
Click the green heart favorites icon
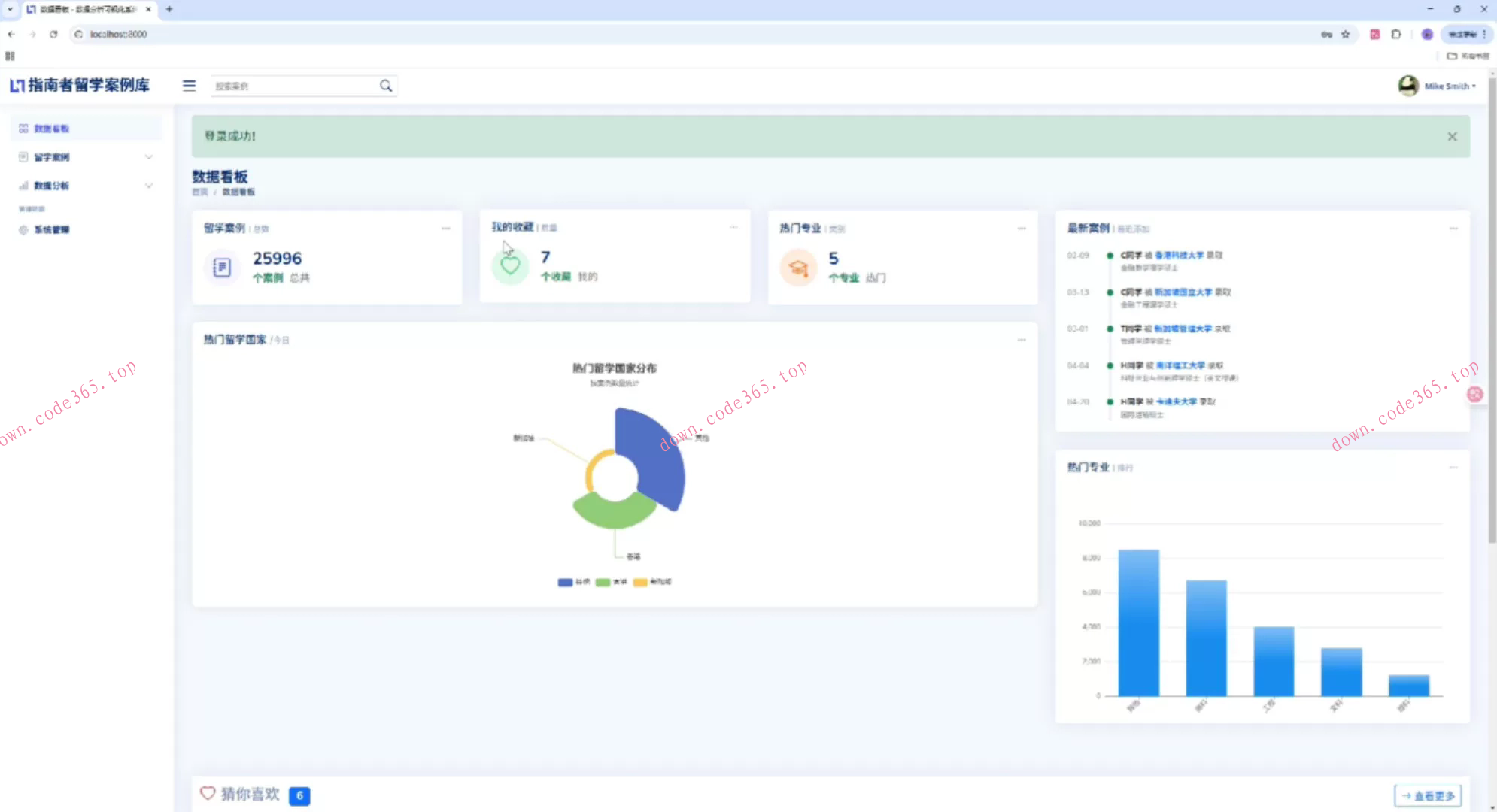510,265
